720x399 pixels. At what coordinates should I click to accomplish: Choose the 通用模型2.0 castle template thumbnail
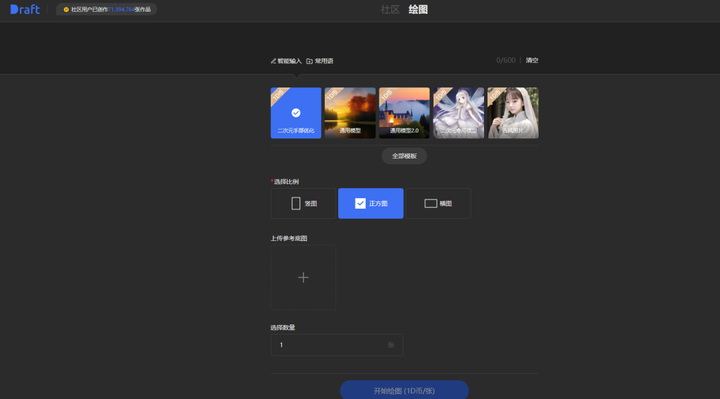[404, 113]
